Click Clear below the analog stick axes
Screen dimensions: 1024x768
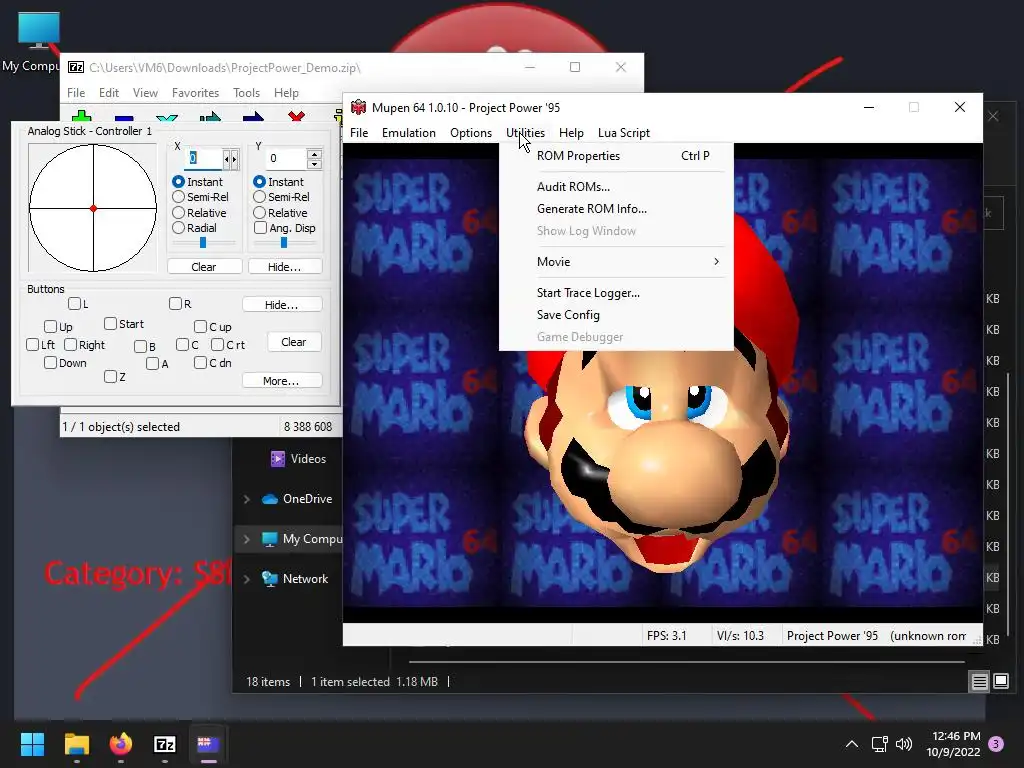[204, 266]
